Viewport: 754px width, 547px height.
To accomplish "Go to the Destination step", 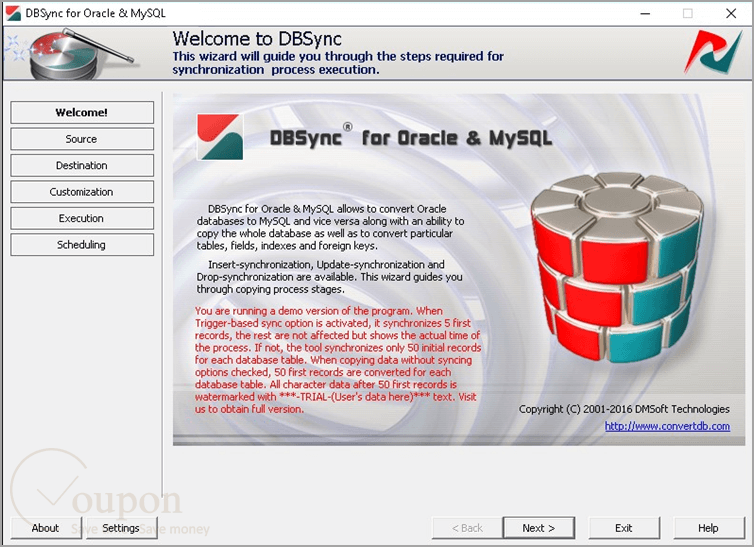I will tap(82, 165).
